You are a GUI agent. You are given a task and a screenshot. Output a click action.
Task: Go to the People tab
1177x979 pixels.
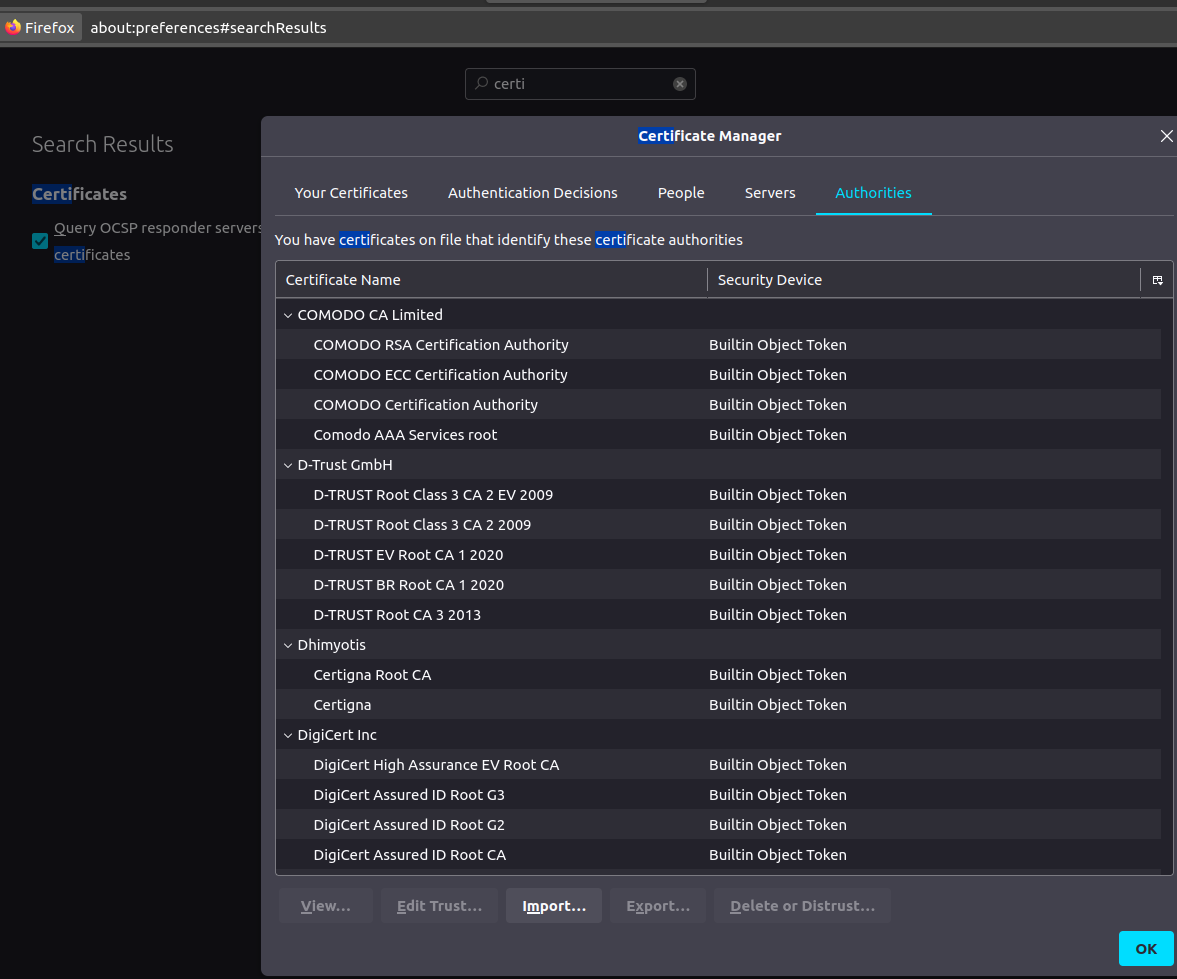(681, 193)
